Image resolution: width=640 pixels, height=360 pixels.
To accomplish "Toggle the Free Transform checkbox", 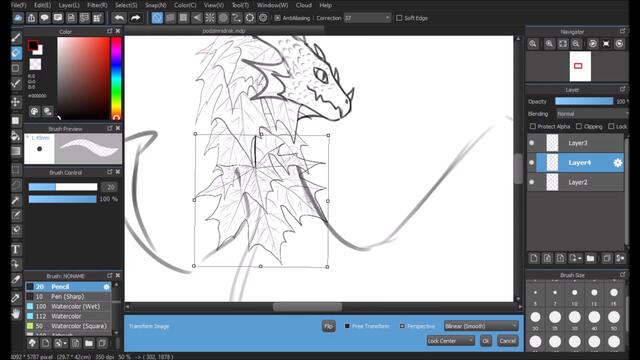I will [347, 326].
